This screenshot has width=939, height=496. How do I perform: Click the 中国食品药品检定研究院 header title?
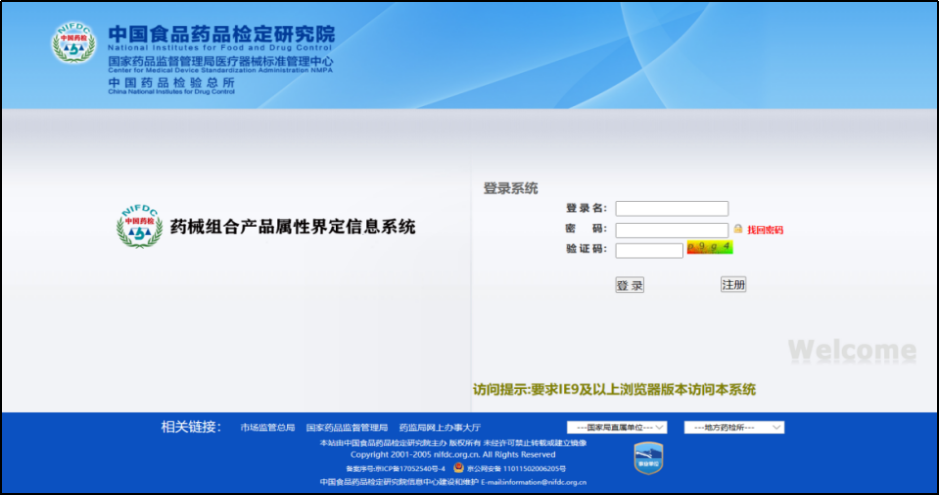coord(221,34)
